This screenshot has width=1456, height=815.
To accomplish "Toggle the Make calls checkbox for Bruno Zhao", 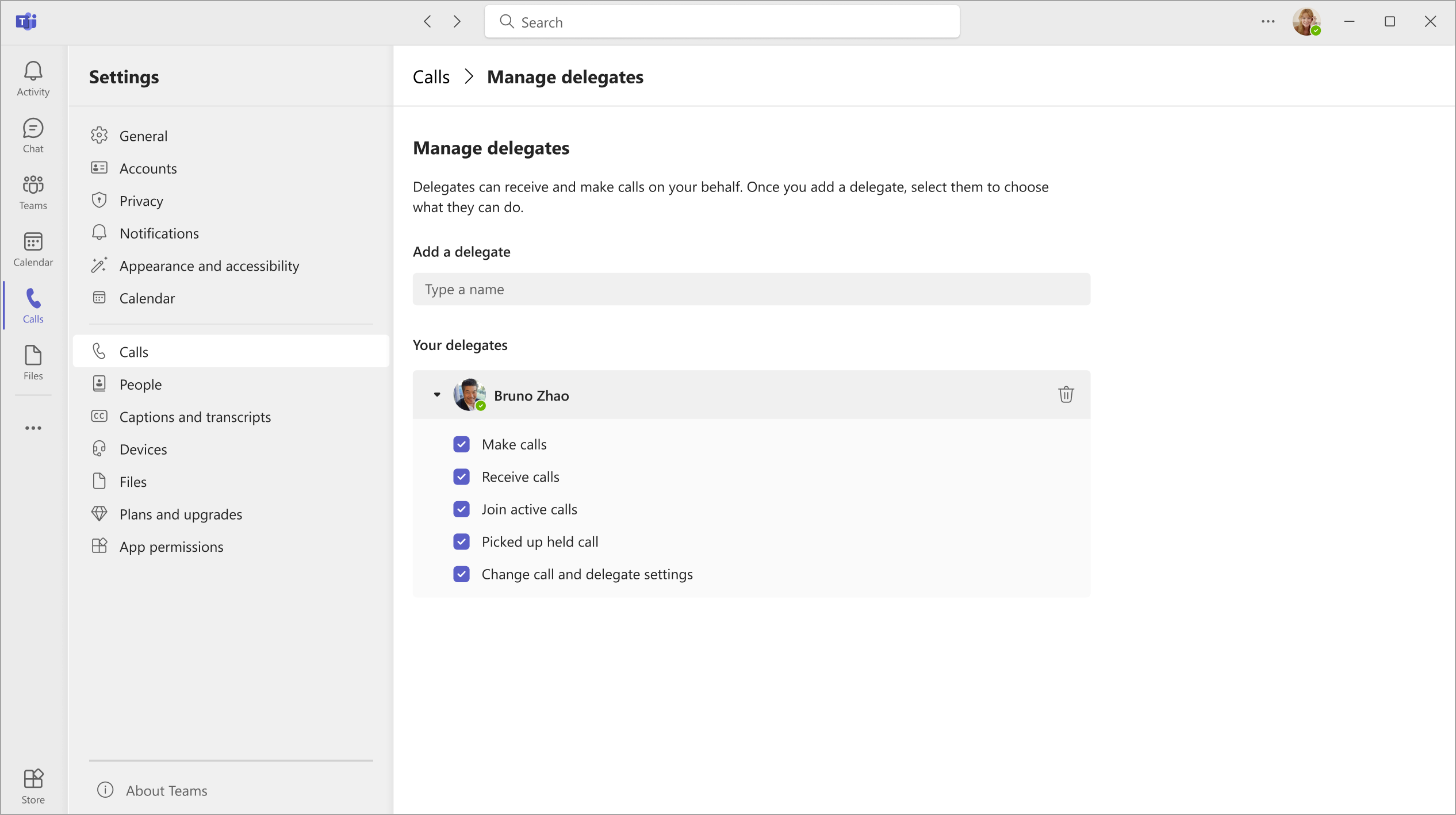I will tap(460, 444).
